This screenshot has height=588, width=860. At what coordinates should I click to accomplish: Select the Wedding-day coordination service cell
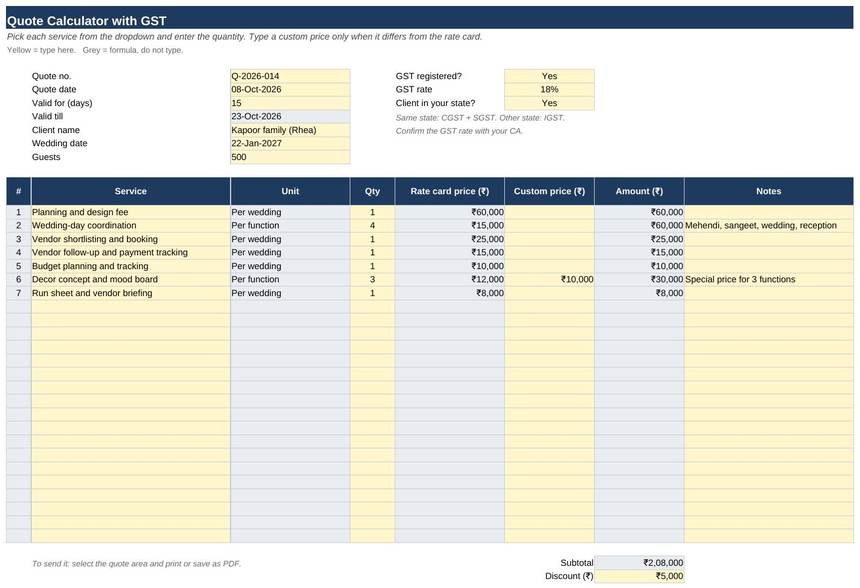[x=131, y=225]
